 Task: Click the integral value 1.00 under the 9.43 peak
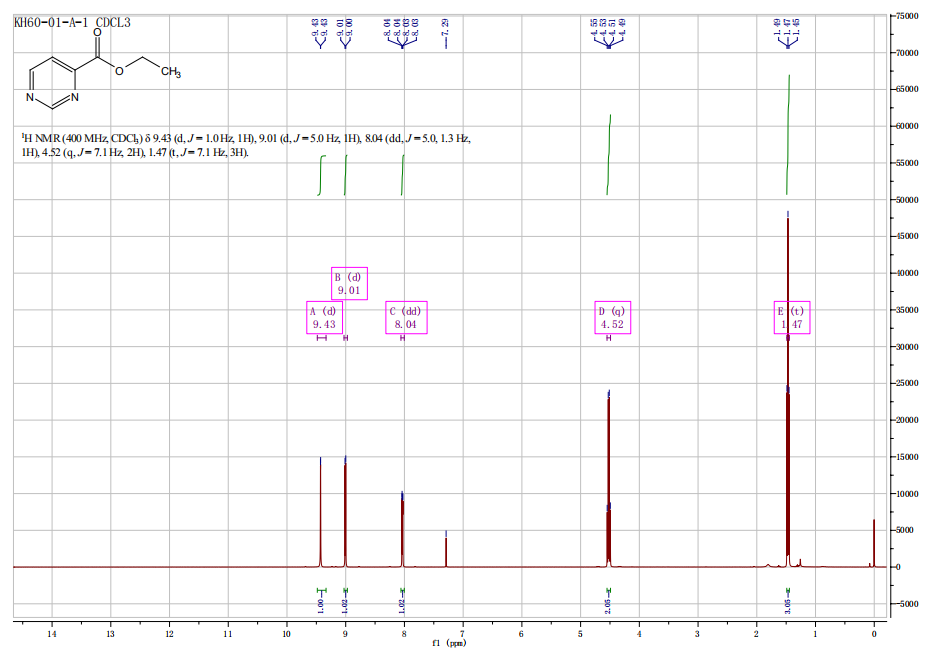(x=321, y=604)
